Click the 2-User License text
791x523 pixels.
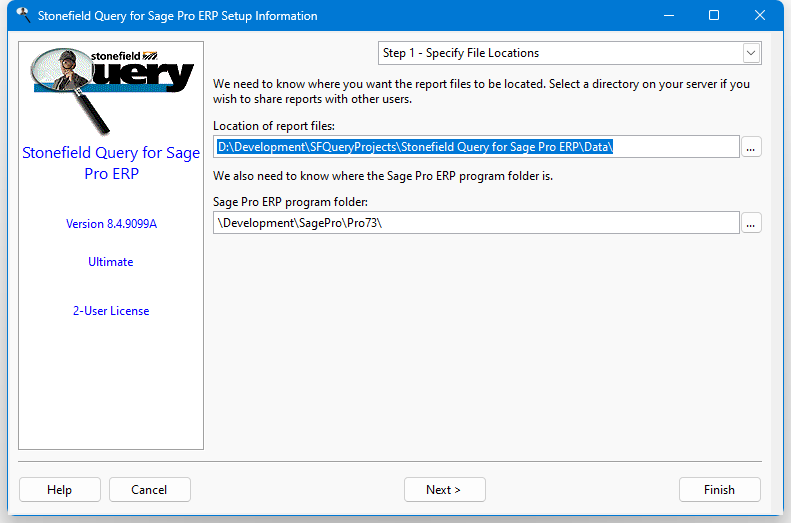[x=111, y=311]
